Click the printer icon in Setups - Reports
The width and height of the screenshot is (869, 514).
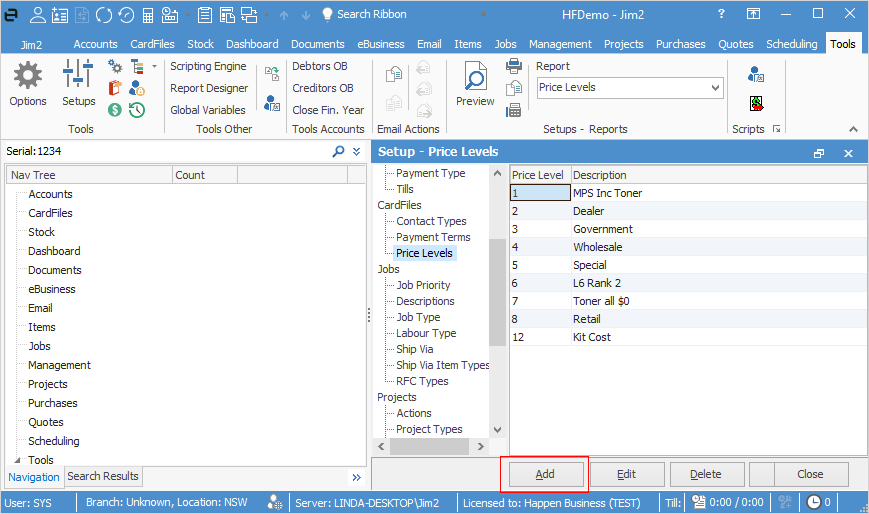(x=514, y=66)
